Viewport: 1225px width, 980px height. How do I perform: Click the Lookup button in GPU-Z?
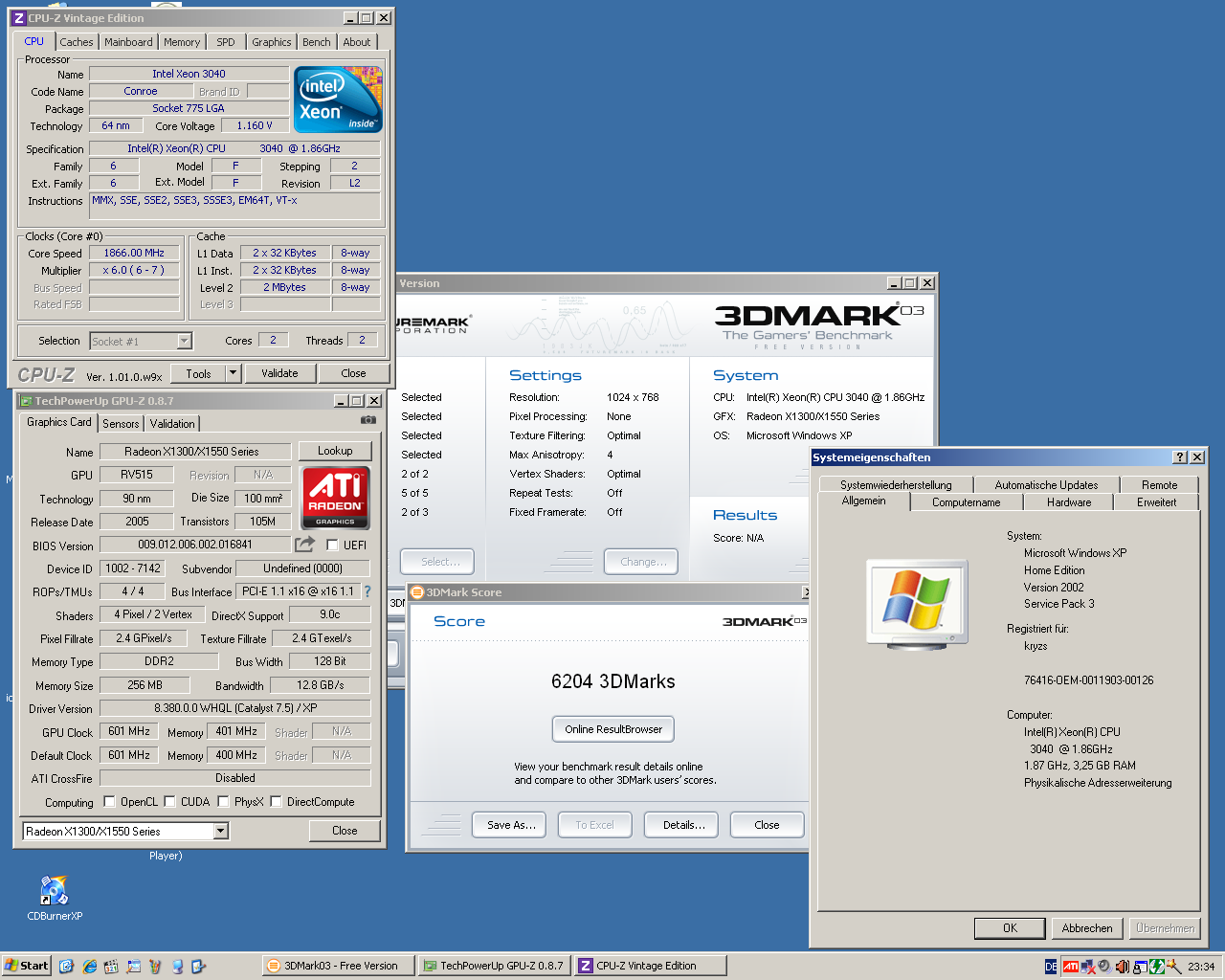335,451
